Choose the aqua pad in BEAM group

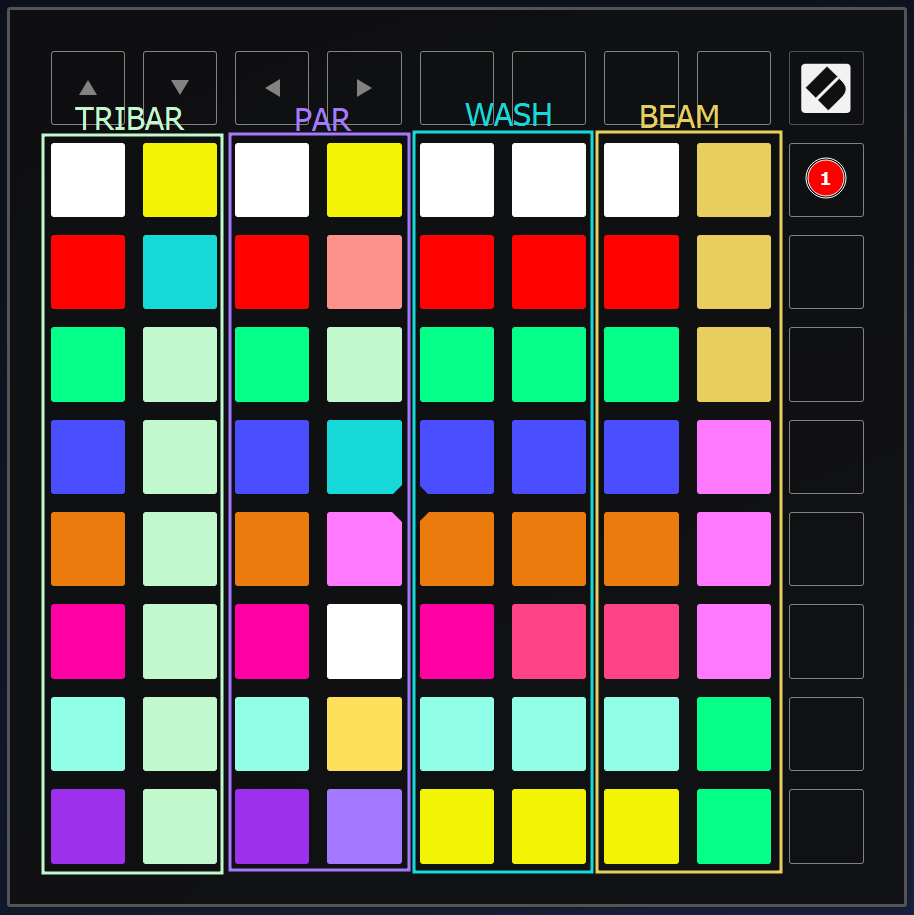(x=641, y=734)
